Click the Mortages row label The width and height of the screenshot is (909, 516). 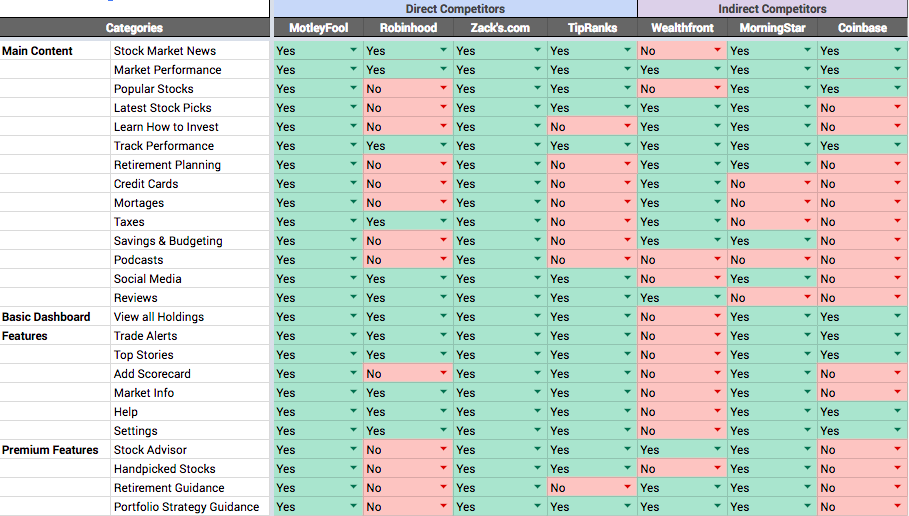click(x=139, y=203)
